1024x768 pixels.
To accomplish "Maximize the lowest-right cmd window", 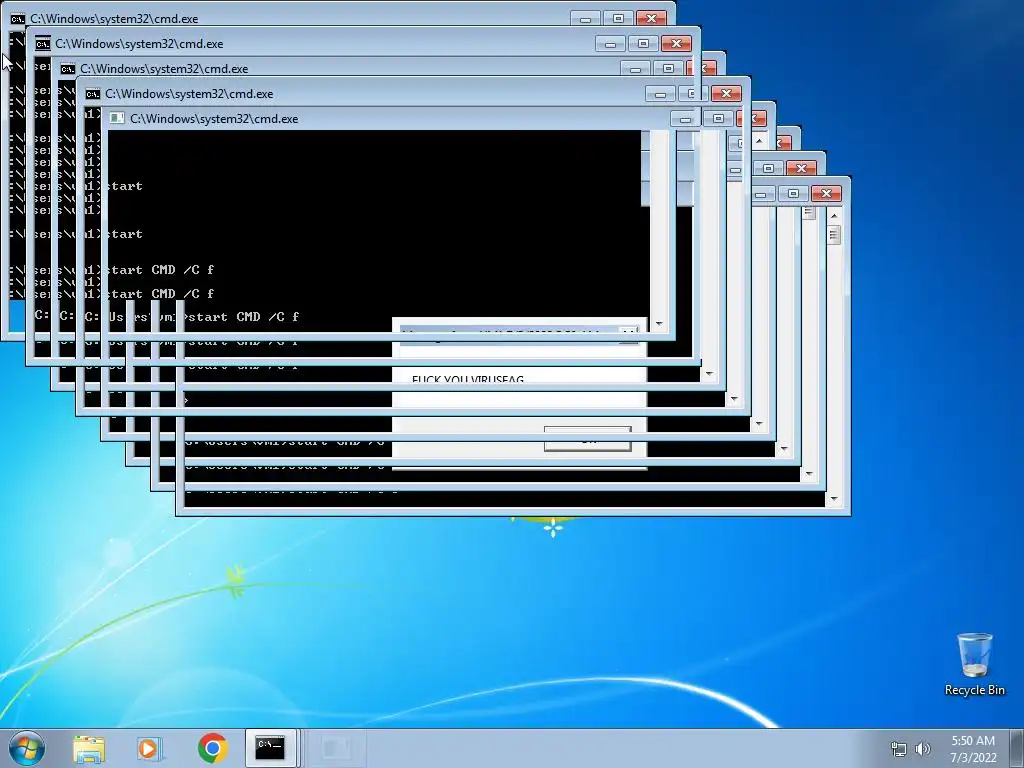I will (793, 193).
